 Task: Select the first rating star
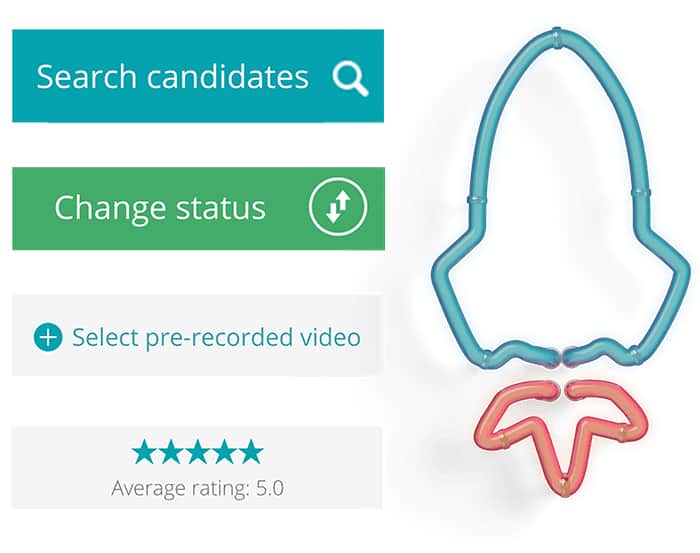(144, 452)
